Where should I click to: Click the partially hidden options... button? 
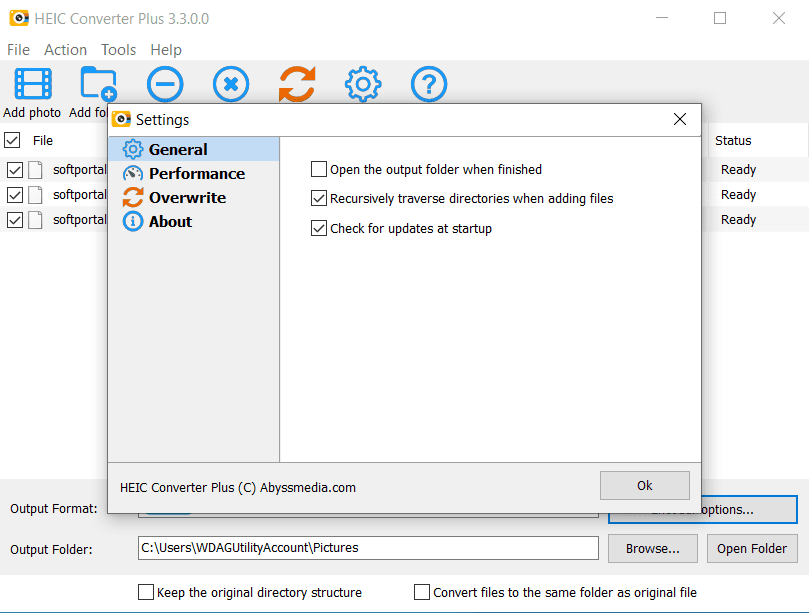click(x=749, y=509)
